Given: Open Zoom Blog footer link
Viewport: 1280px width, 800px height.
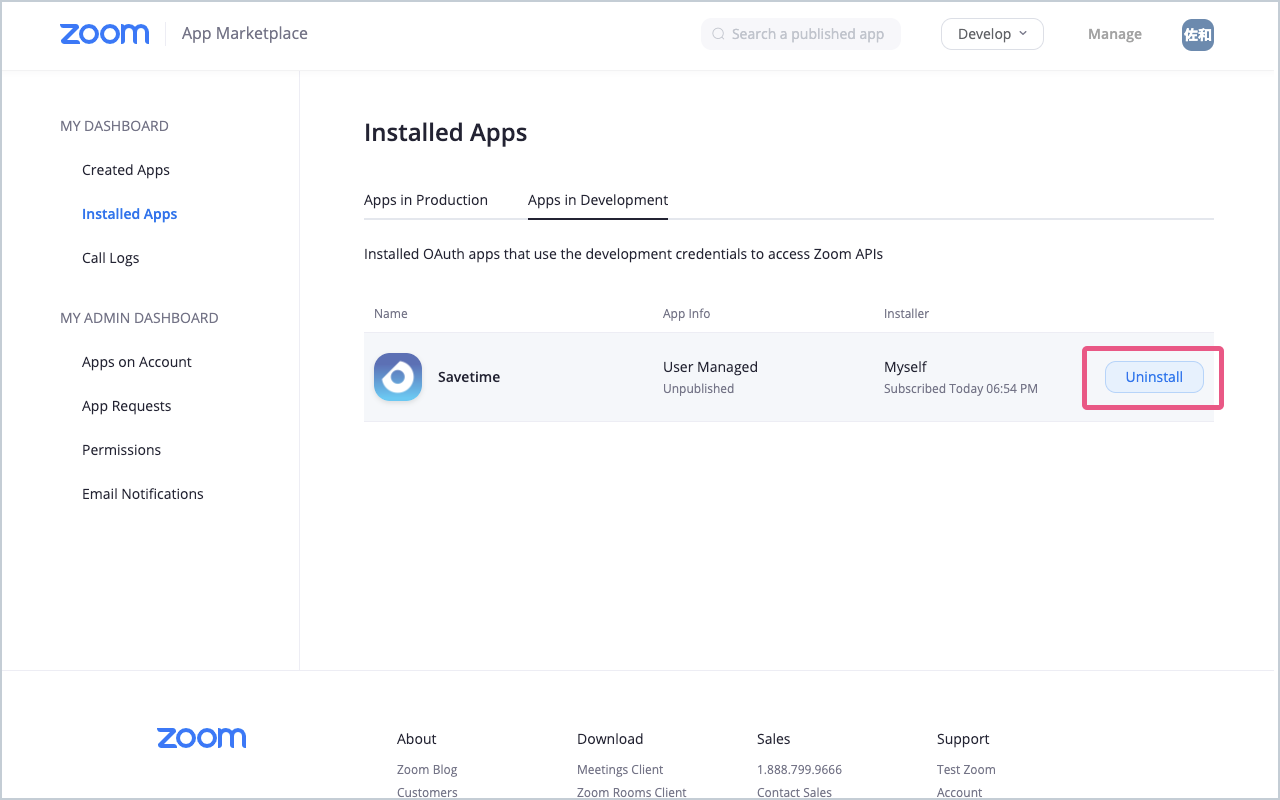Looking at the screenshot, I should click(x=427, y=770).
